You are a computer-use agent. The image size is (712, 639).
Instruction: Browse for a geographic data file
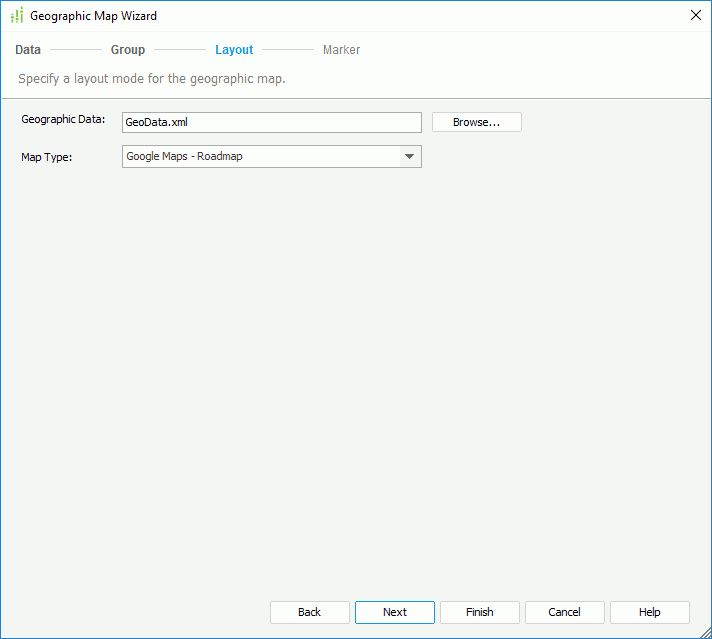[476, 122]
